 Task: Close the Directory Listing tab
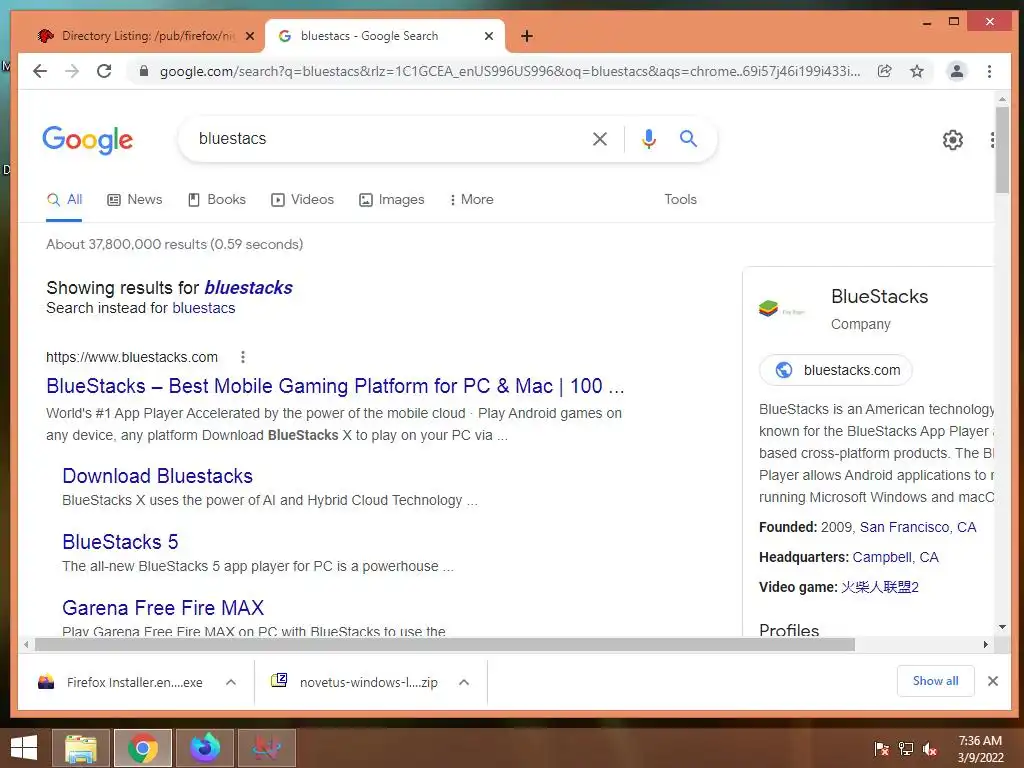click(249, 36)
